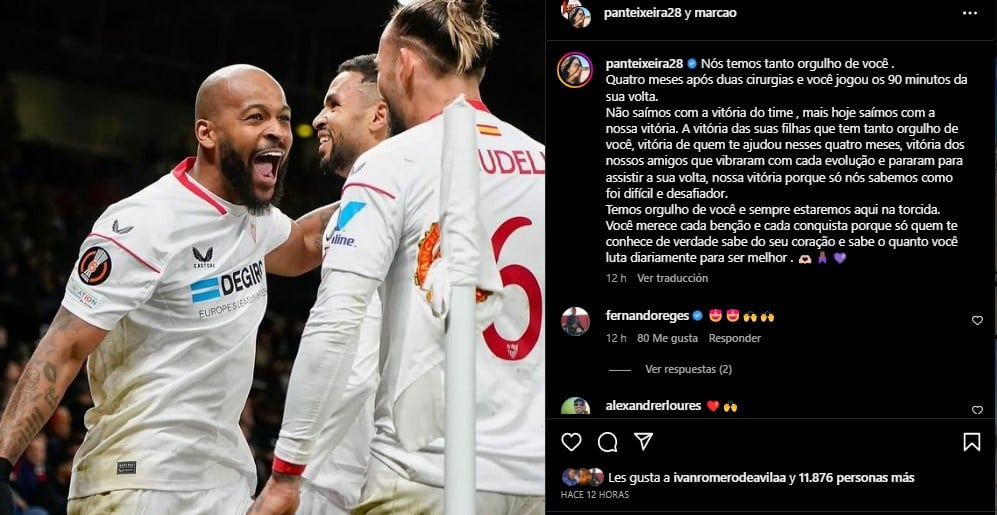Click alexandrerloures's profile avatar

coord(575,406)
